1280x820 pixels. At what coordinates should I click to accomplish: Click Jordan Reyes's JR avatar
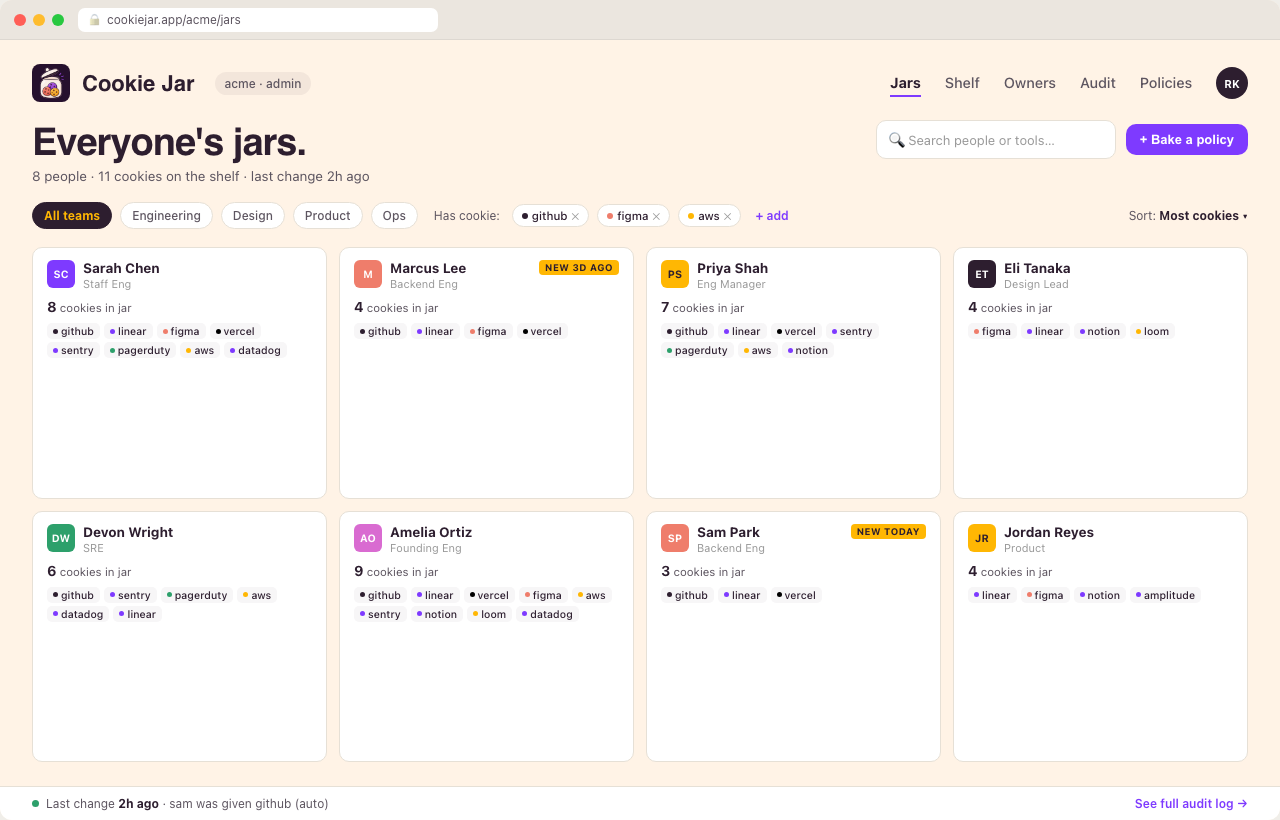[x=982, y=538]
